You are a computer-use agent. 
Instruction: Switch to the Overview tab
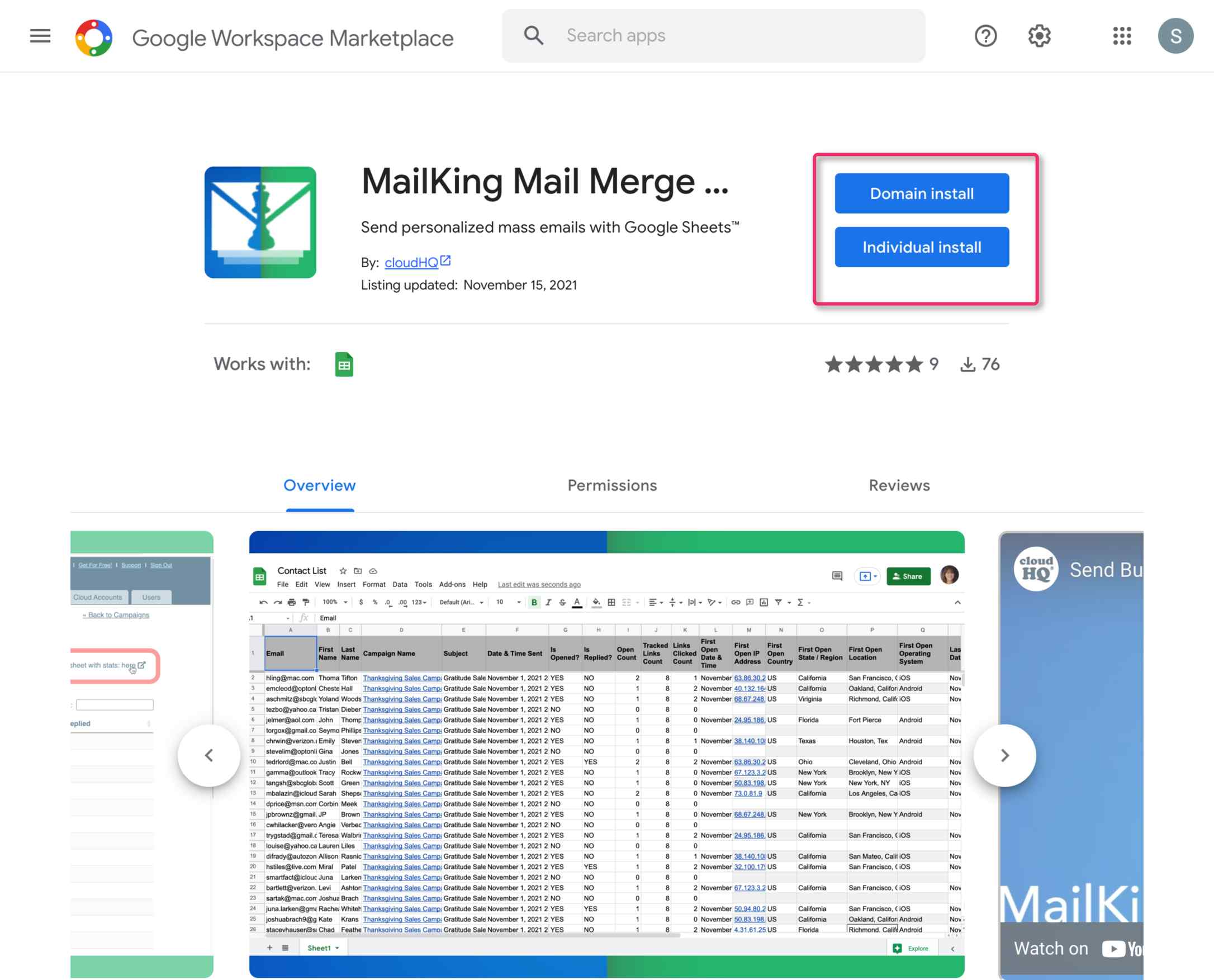click(320, 485)
